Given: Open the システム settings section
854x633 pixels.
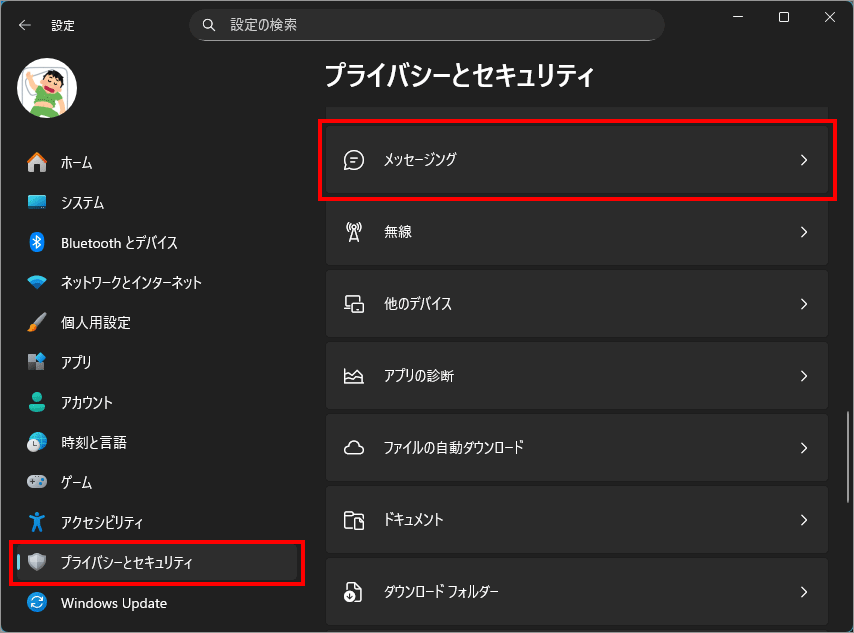Looking at the screenshot, I should (x=82, y=202).
